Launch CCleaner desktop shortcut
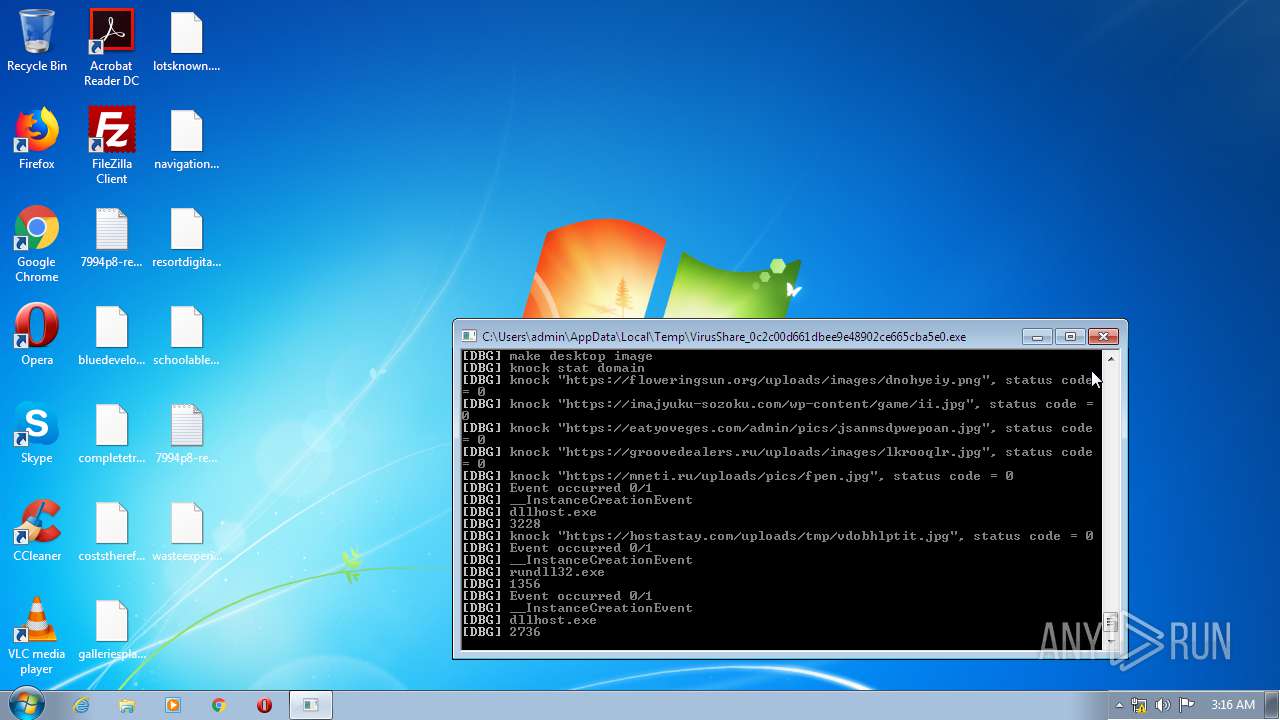The height and width of the screenshot is (720, 1280). coord(37,531)
